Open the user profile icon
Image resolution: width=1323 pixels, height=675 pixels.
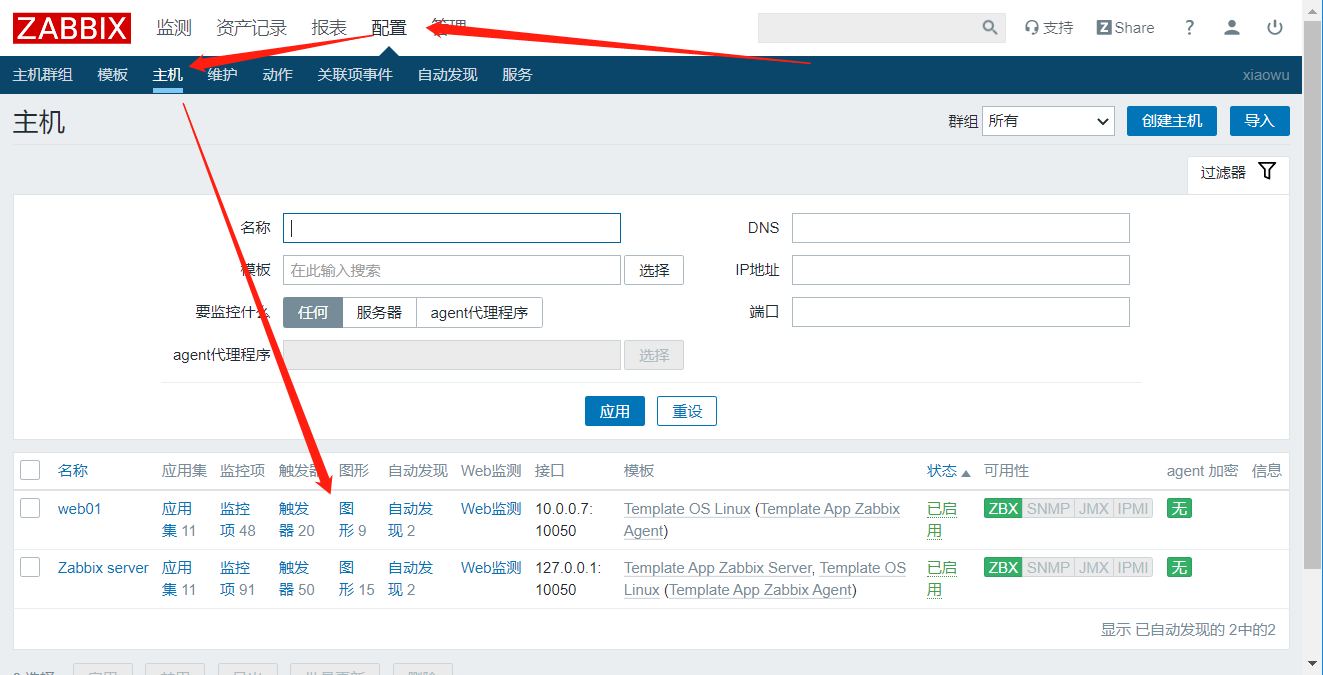(x=1231, y=28)
